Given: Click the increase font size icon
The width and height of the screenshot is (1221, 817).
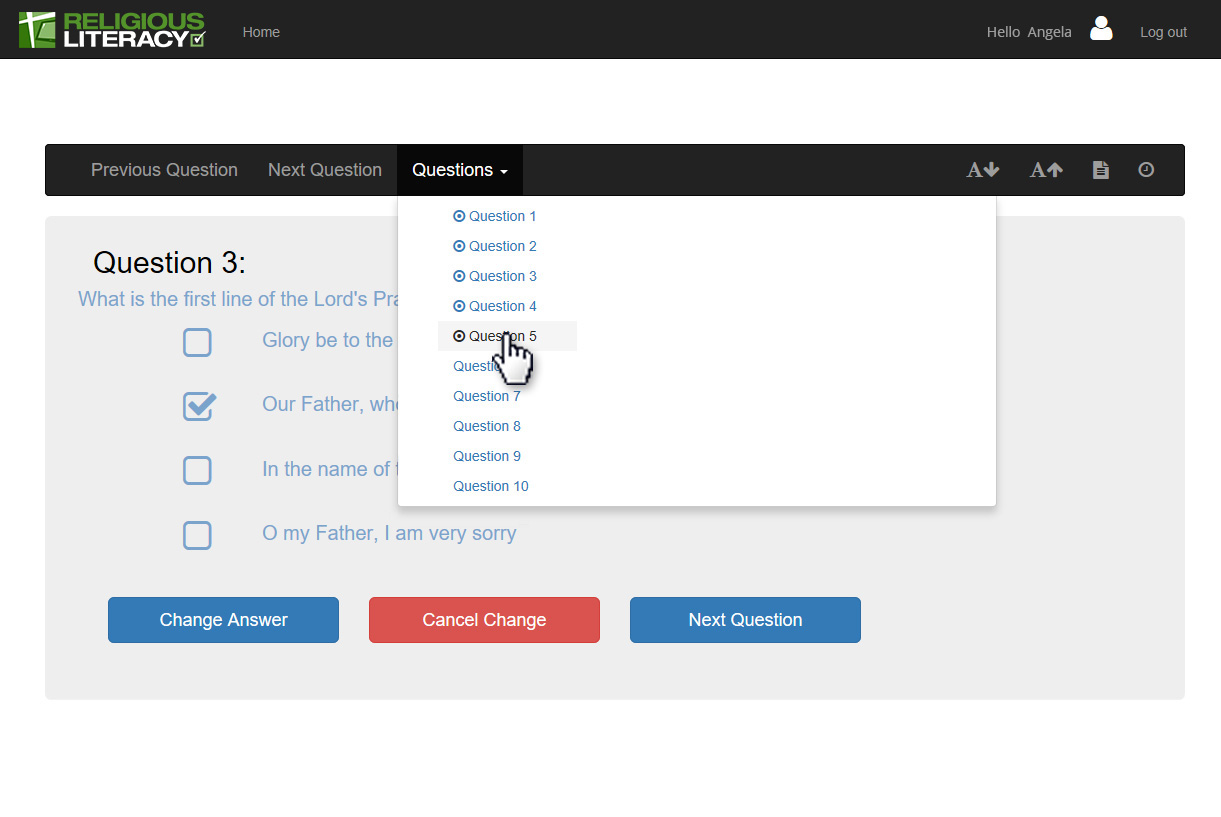Looking at the screenshot, I should click(x=1046, y=170).
